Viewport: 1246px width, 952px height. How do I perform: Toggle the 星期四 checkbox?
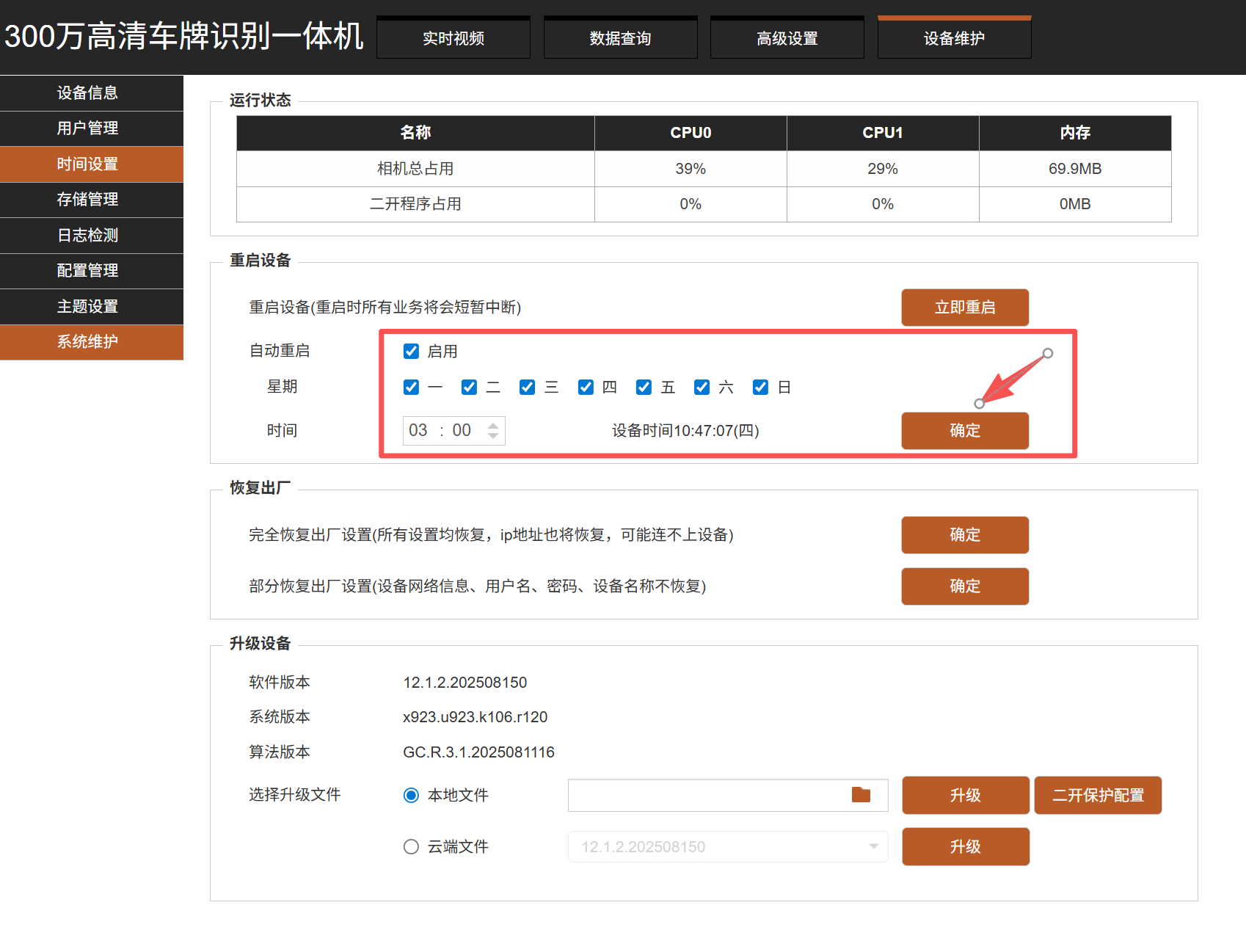(586, 388)
